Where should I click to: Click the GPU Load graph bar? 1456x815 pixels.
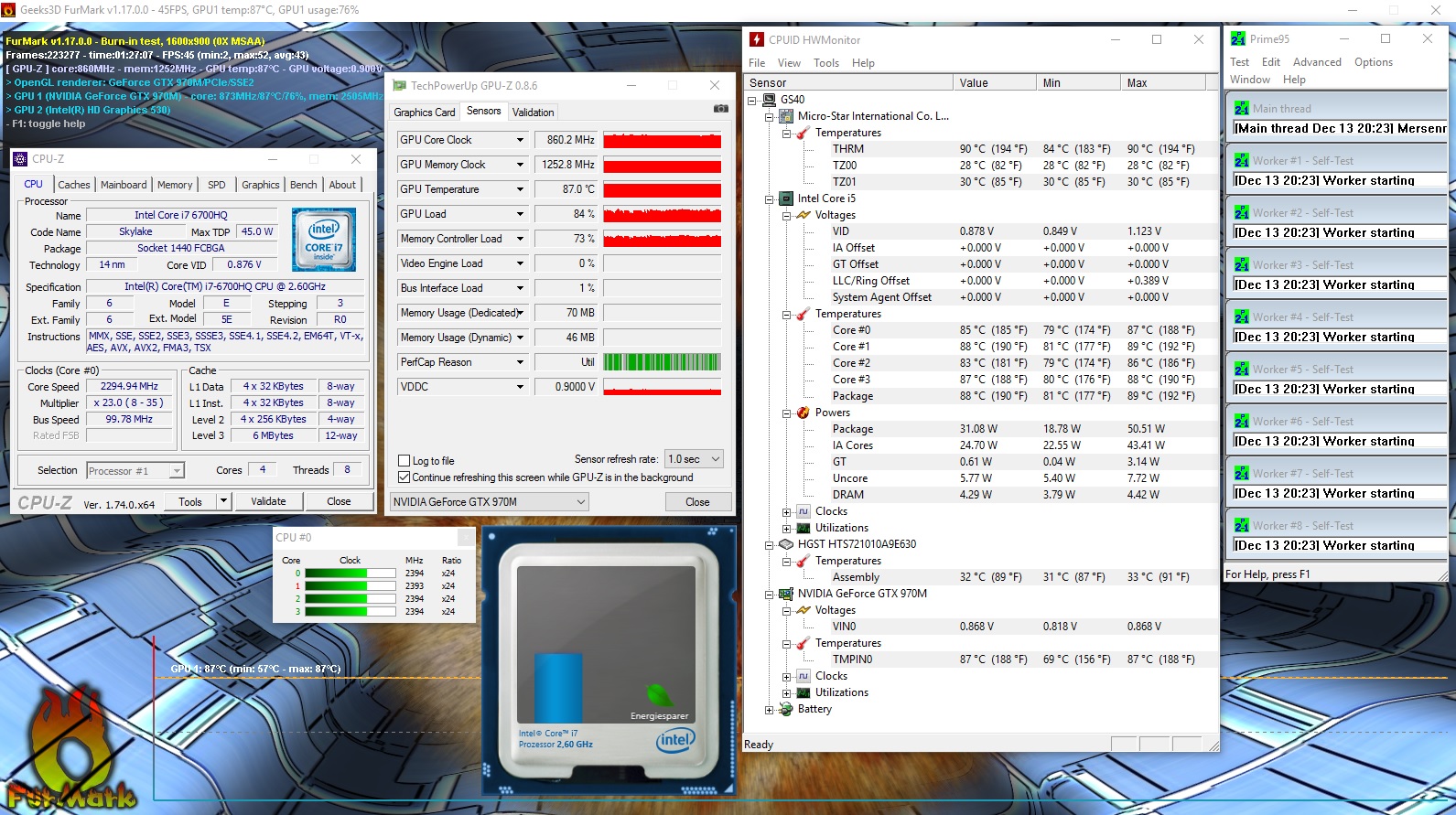(663, 214)
